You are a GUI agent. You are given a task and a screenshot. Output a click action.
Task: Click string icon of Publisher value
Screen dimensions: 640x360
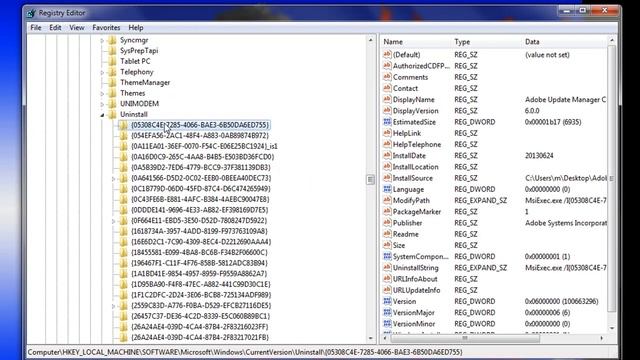point(387,222)
